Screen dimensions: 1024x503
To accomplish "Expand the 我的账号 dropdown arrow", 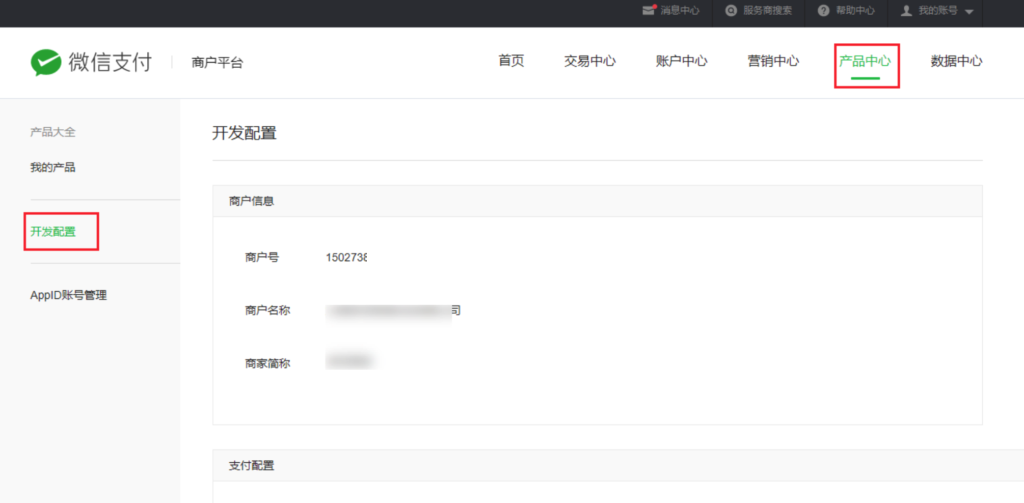I will click(x=969, y=12).
